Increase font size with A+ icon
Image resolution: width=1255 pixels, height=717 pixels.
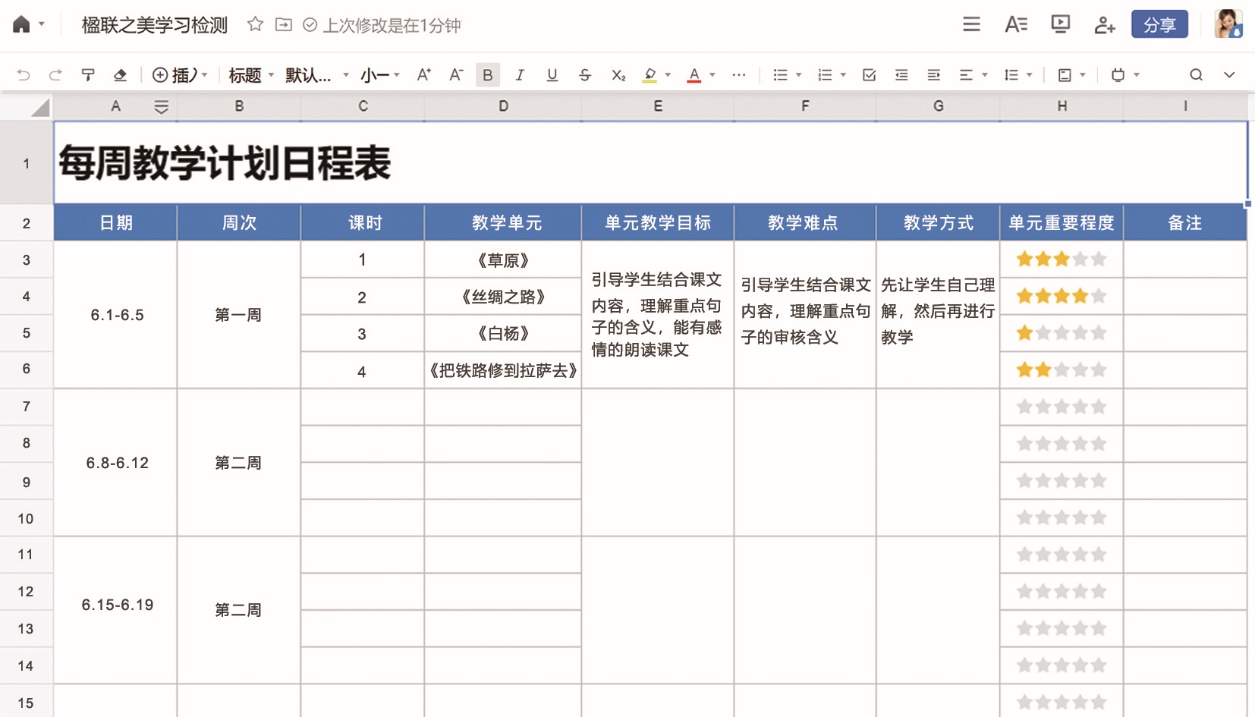click(424, 75)
